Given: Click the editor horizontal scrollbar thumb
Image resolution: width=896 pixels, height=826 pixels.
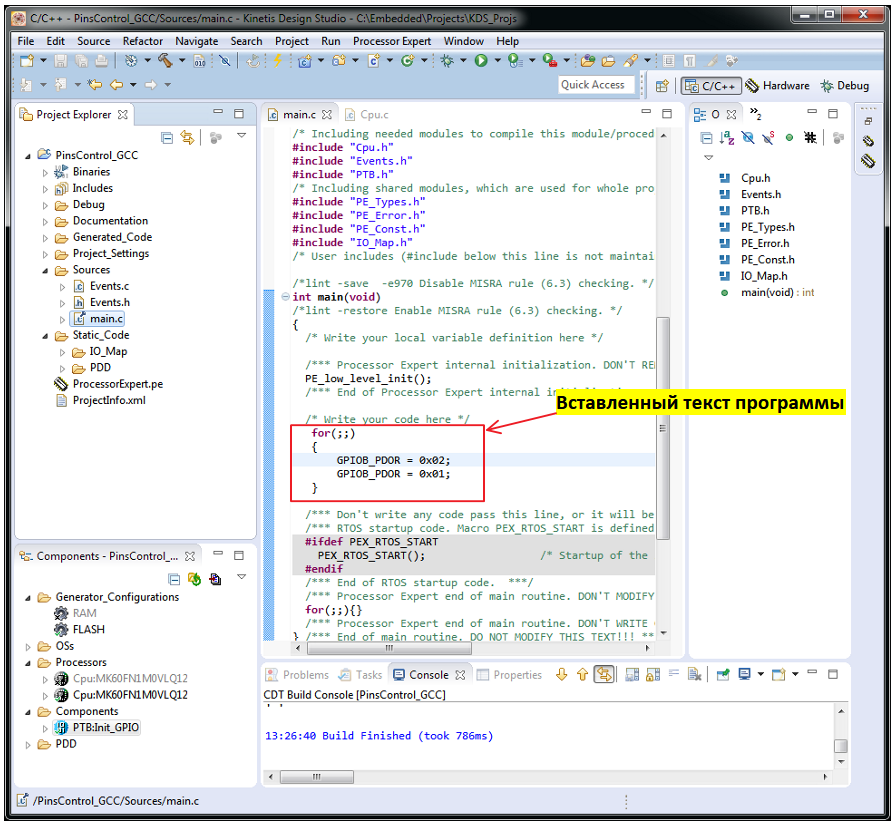Looking at the screenshot, I should (x=389, y=648).
